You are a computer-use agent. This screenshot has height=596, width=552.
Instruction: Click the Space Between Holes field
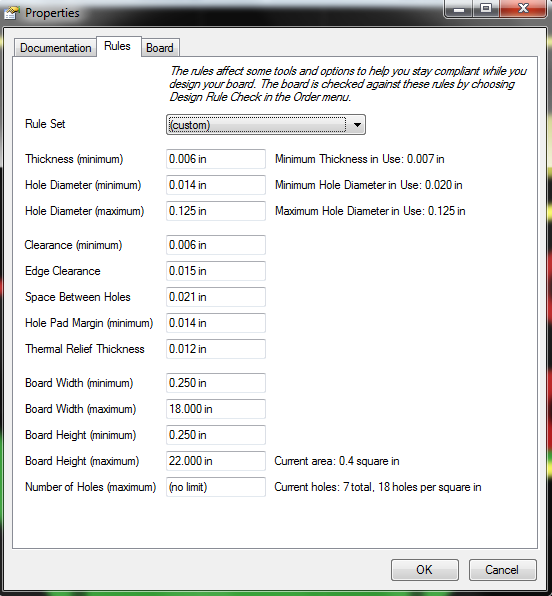(x=216, y=297)
